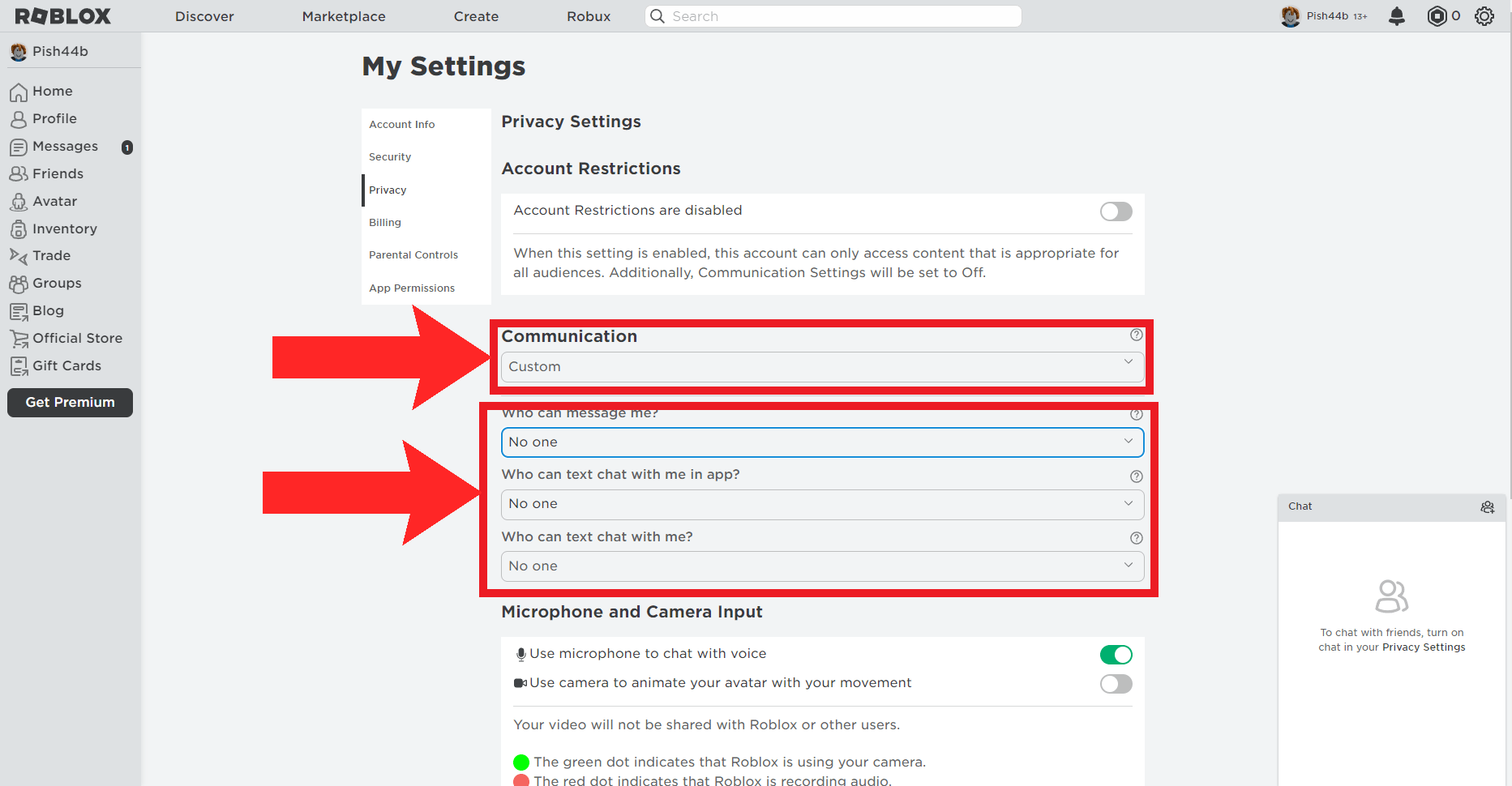Screen dimensions: 1512x786
Task: Click the Pish44b username in top bar
Action: (1327, 16)
